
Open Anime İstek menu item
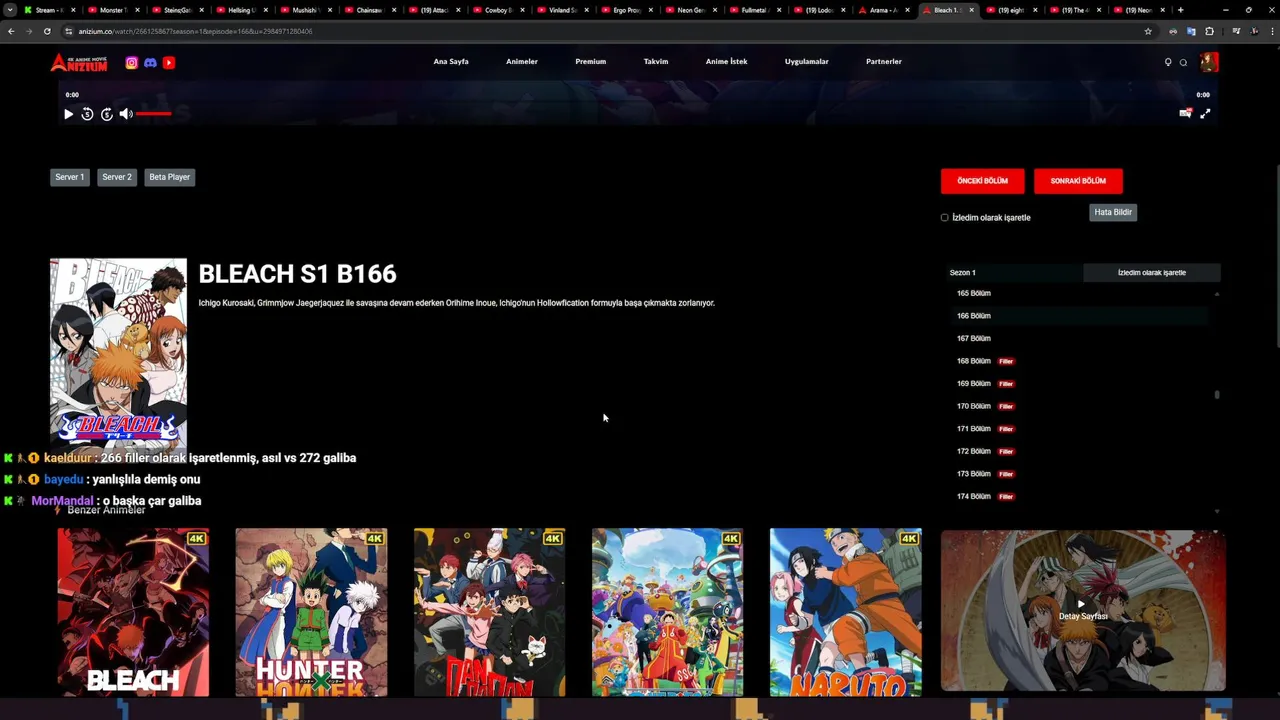tap(726, 62)
